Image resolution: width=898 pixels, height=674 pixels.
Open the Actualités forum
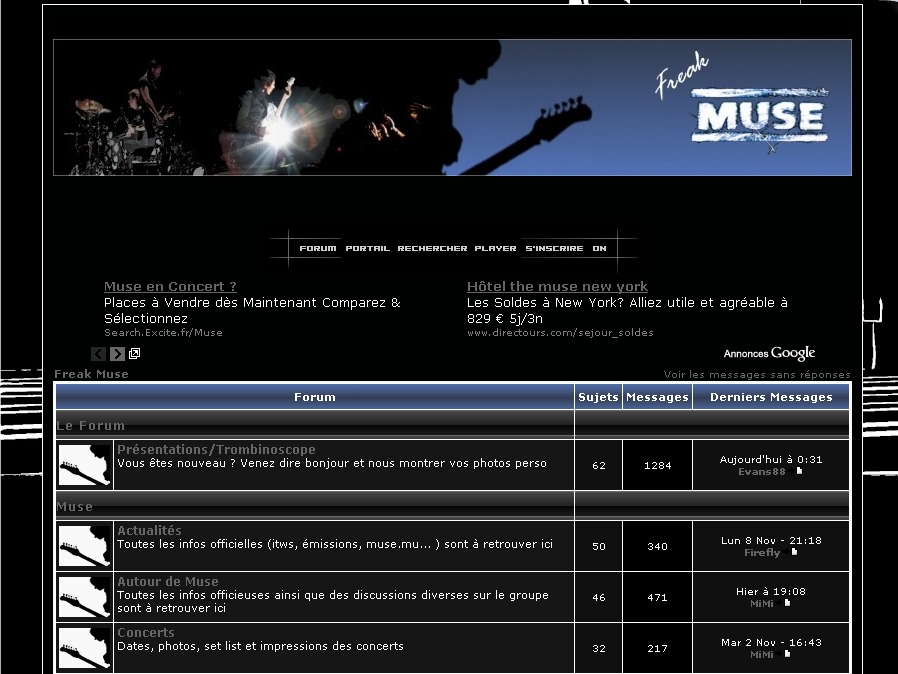149,530
